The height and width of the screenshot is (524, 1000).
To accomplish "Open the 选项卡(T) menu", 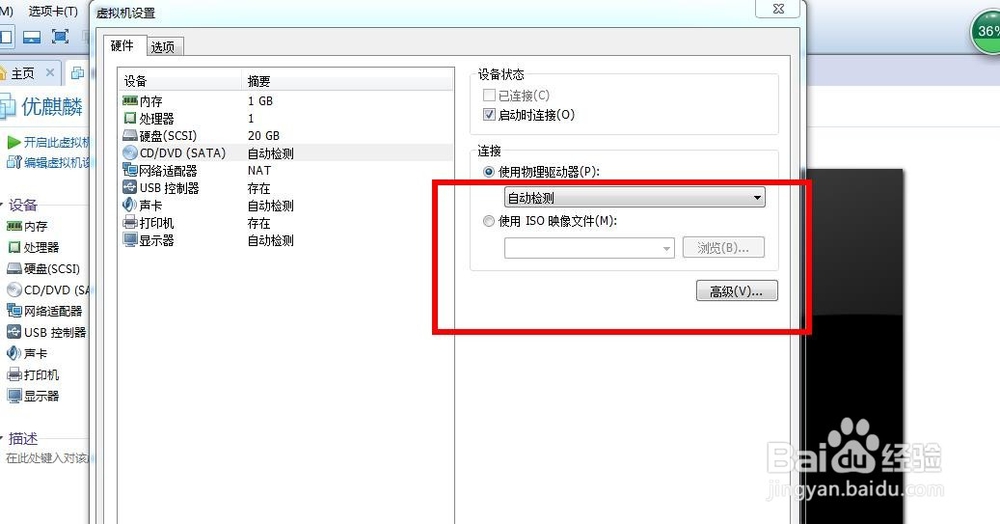I will click(x=53, y=11).
